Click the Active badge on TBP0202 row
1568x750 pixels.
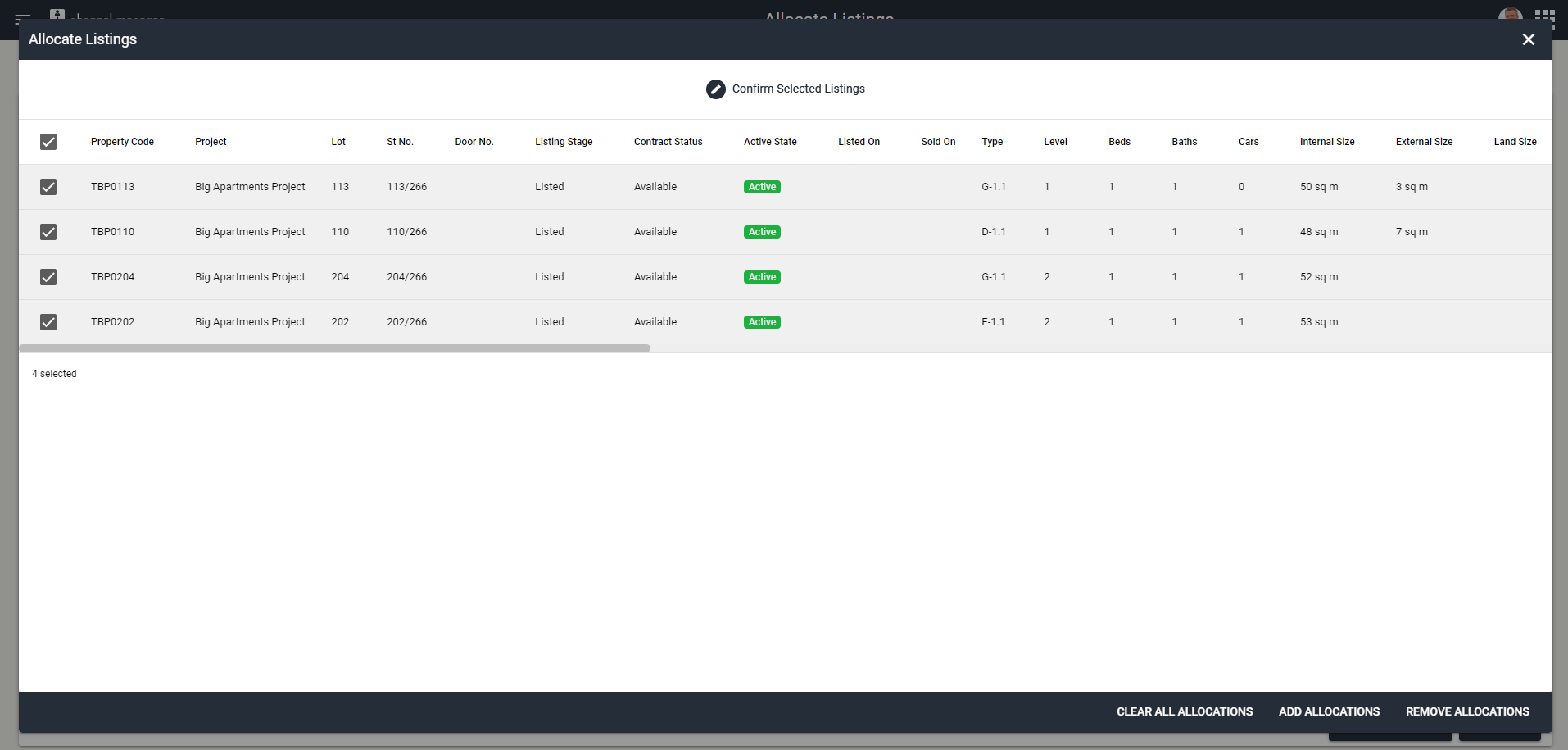point(761,321)
